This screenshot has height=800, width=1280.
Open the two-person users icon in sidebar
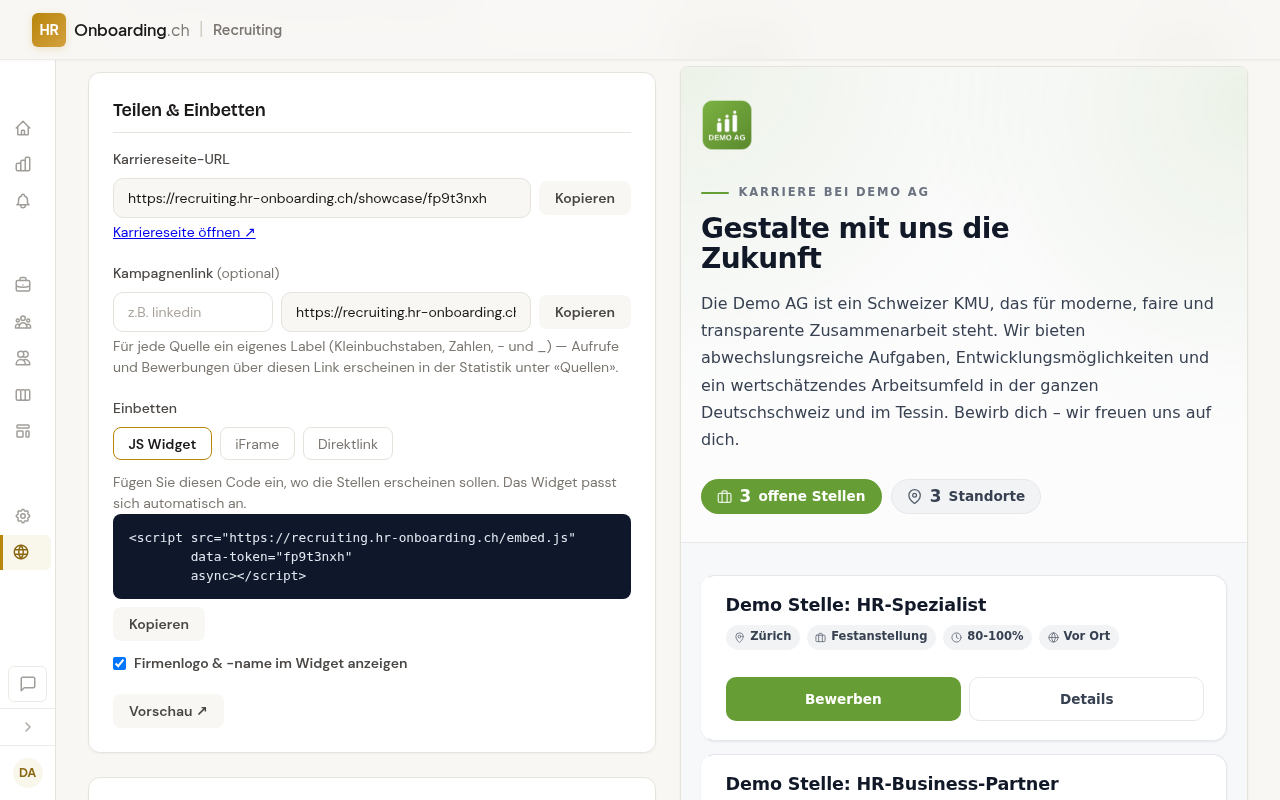(23, 358)
